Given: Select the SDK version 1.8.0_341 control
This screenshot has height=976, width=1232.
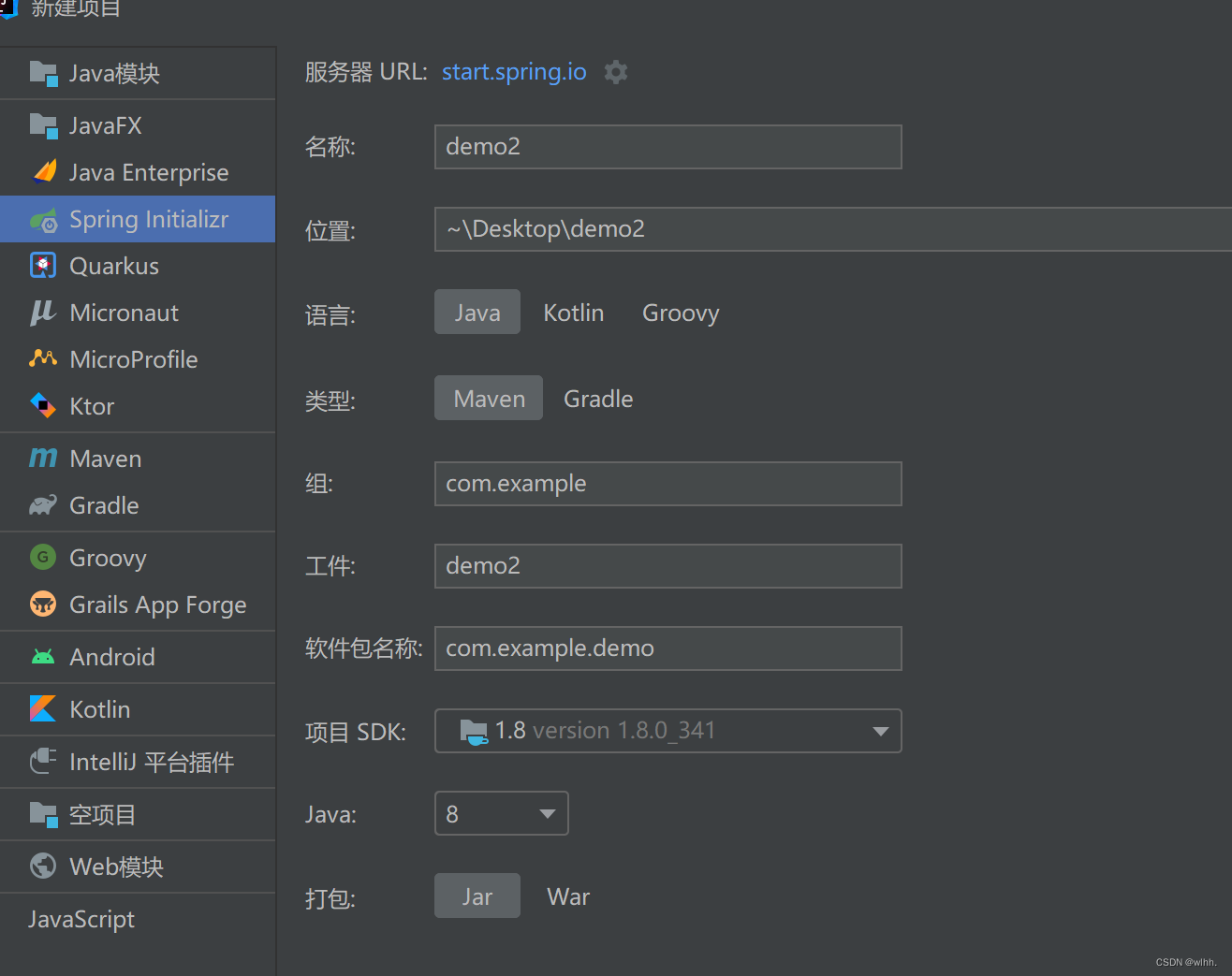Looking at the screenshot, I should [x=667, y=731].
